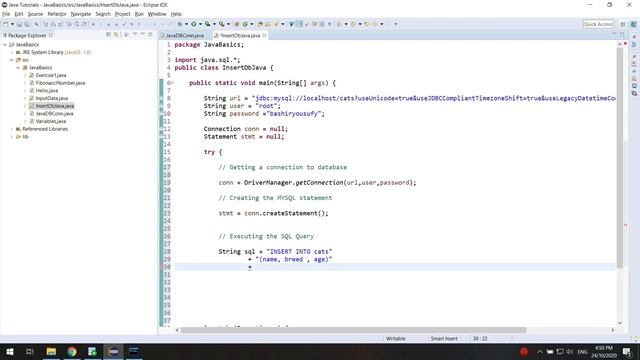The width and height of the screenshot is (640, 360).
Task: Click the New file toolbar icon
Action: point(5,24)
